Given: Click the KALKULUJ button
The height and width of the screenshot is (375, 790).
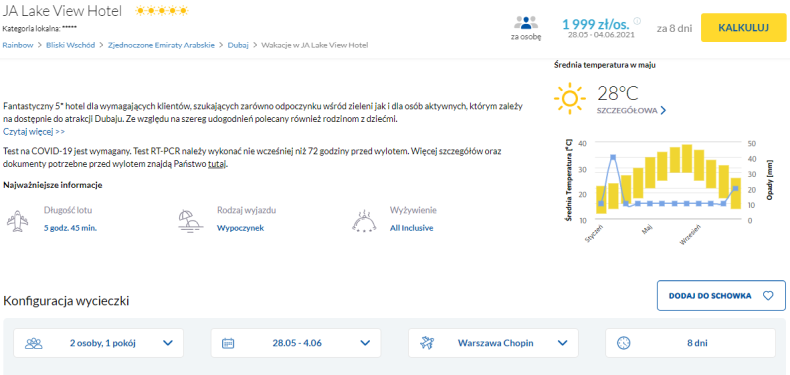Looking at the screenshot, I should 743,28.
